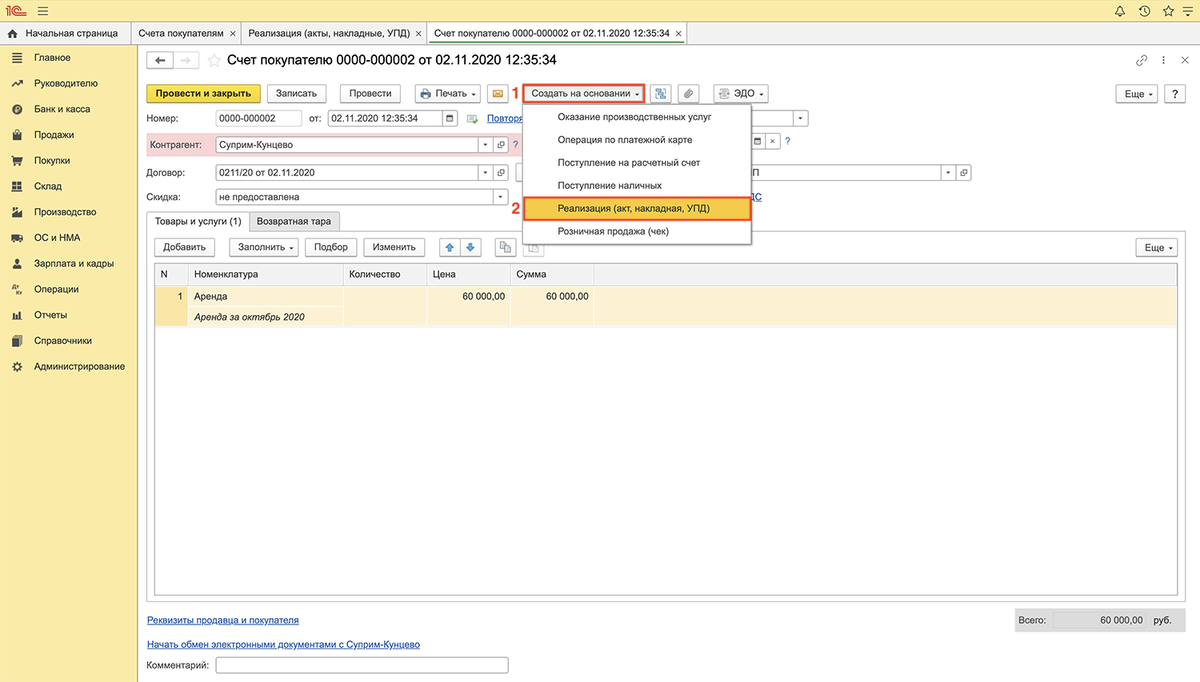1200x682 pixels.
Task: Click the Провести button
Action: 370,93
